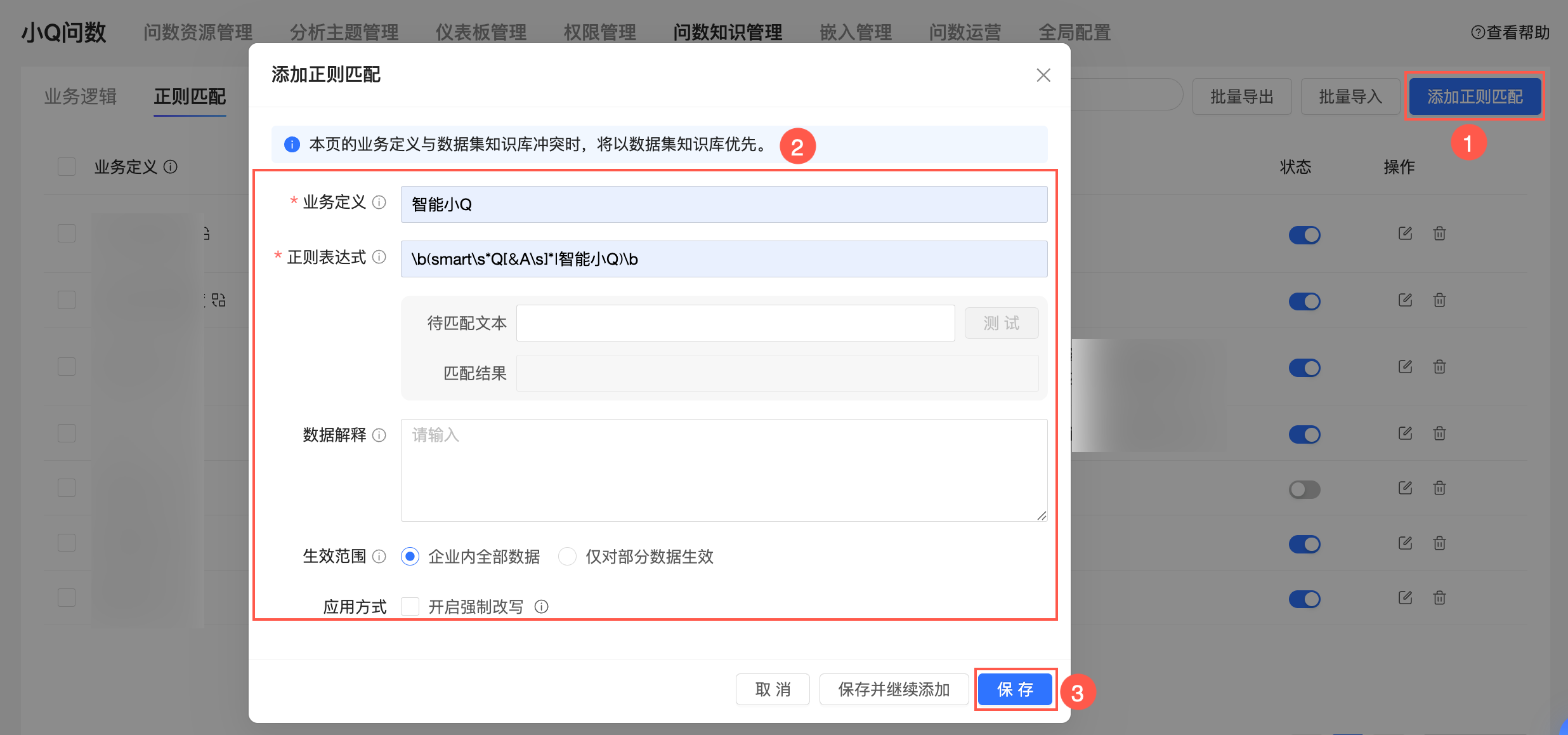Click info icon beside 数据解释 label

pyautogui.click(x=379, y=435)
